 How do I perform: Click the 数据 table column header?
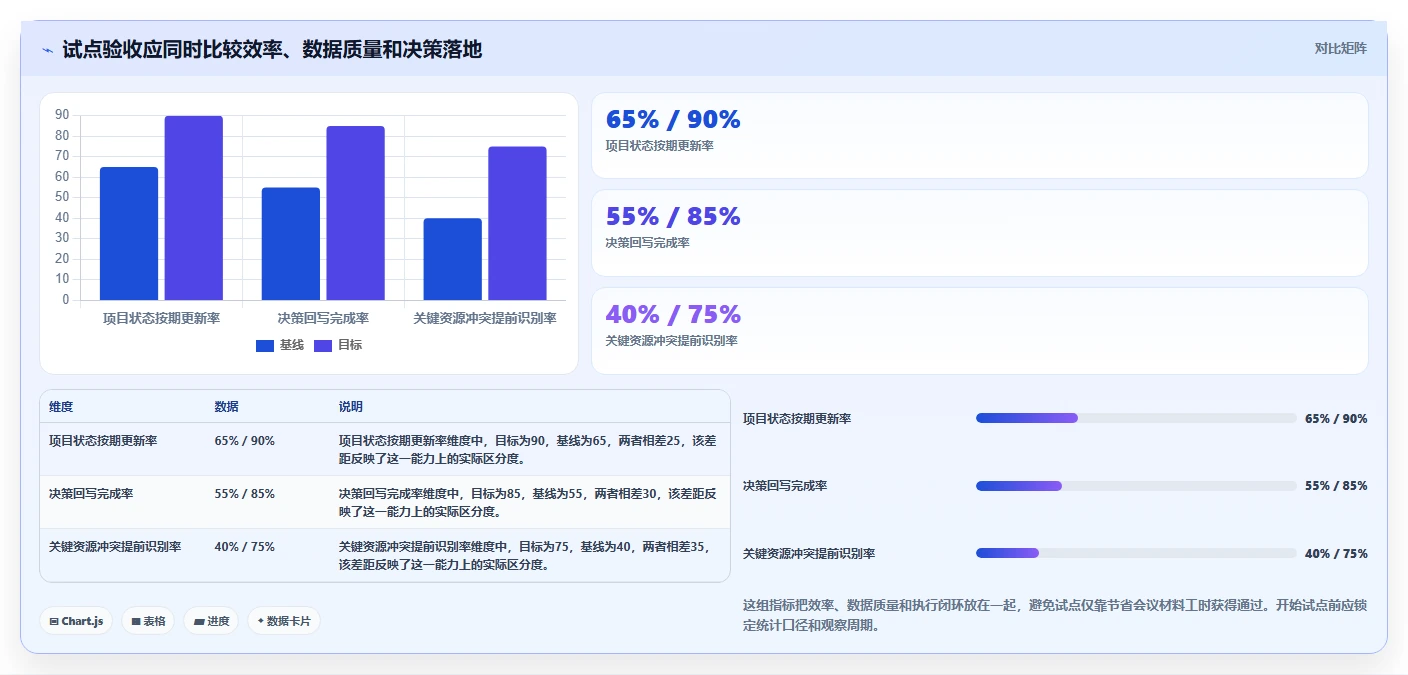click(226, 407)
